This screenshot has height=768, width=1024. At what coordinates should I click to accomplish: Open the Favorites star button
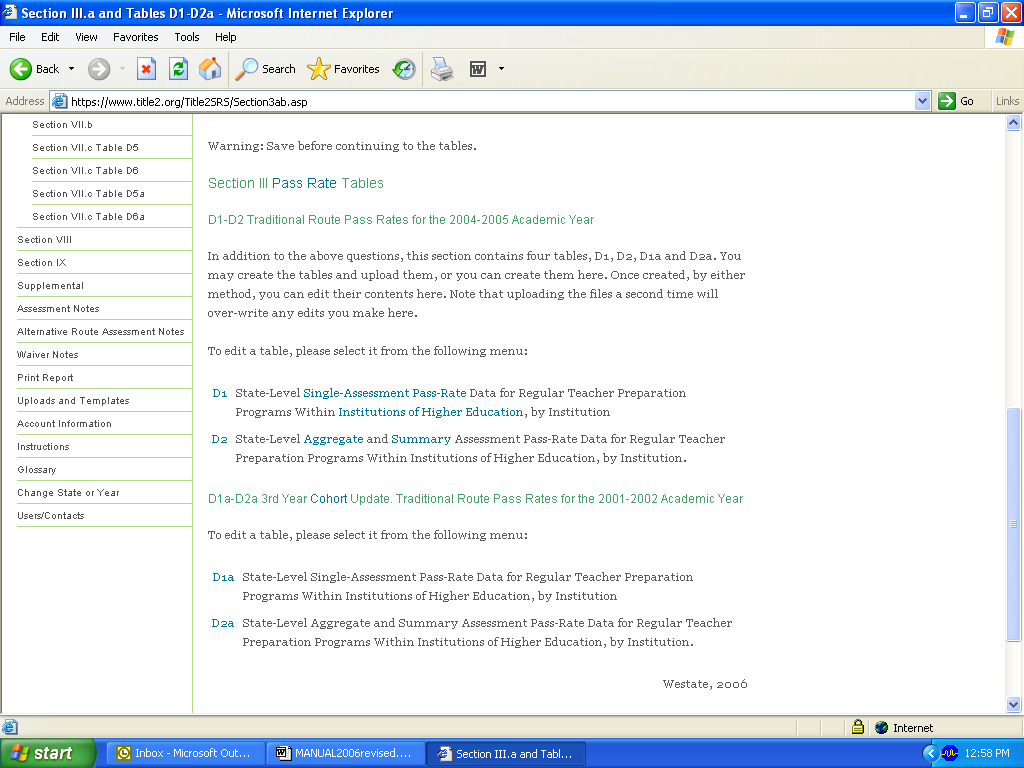pos(344,69)
